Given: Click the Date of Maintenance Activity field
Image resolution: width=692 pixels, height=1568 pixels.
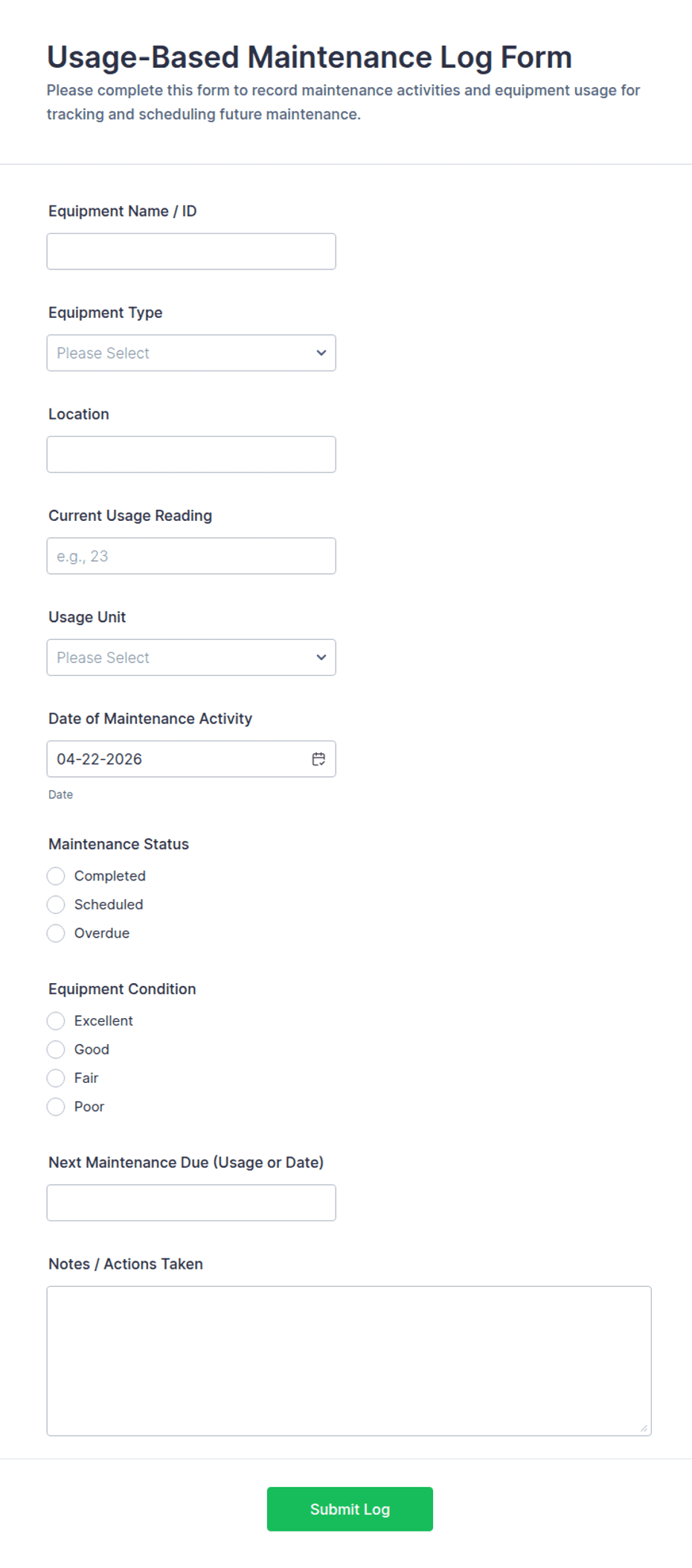Looking at the screenshot, I should 171,759.
